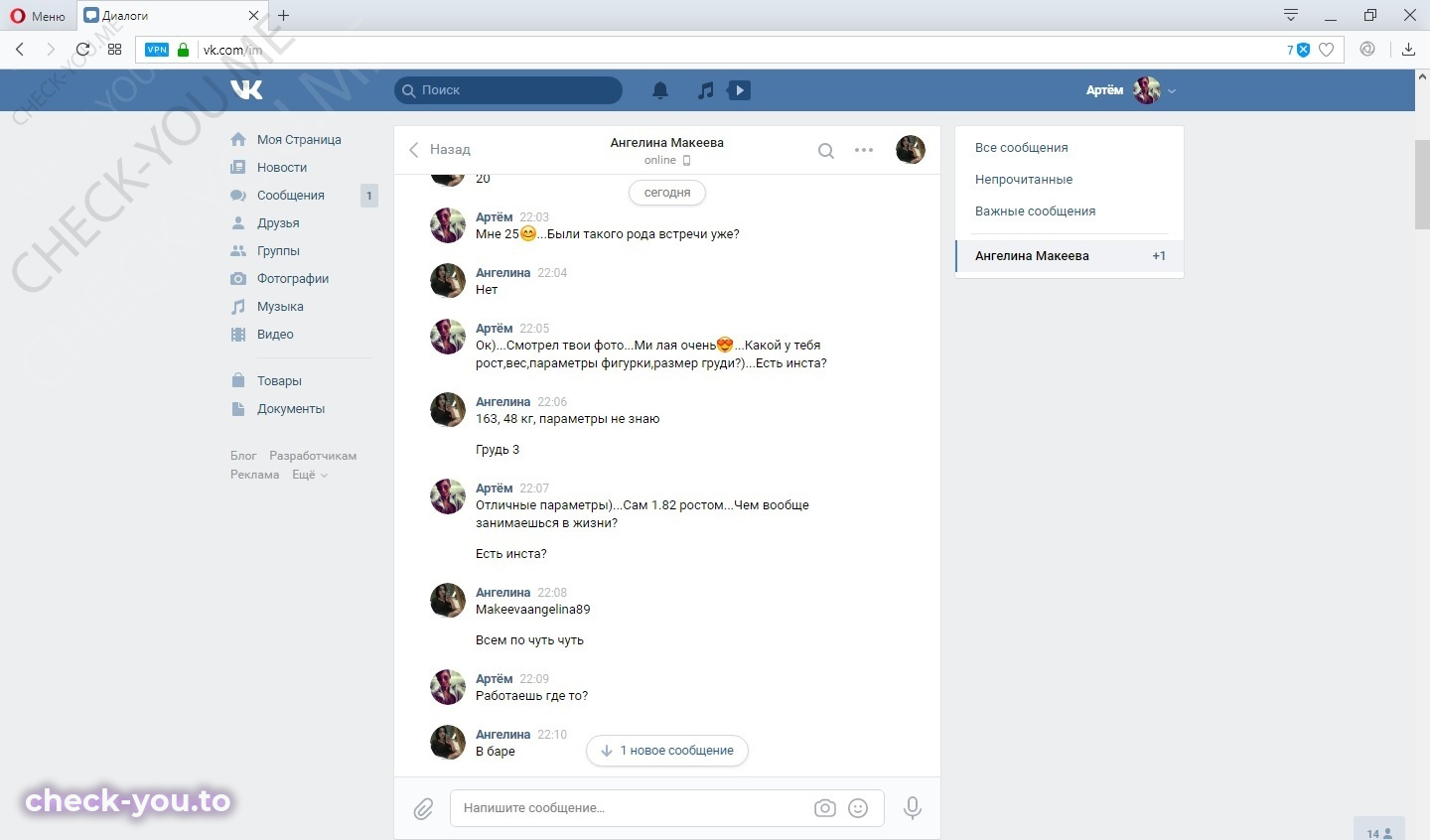Open Фотографии in the sidebar
Viewport: 1430px width, 840px height.
[x=293, y=279]
